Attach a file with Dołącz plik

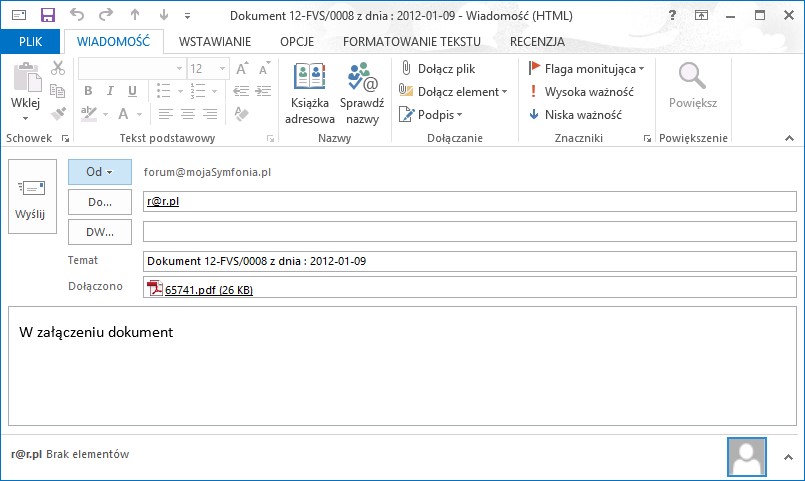(x=438, y=68)
